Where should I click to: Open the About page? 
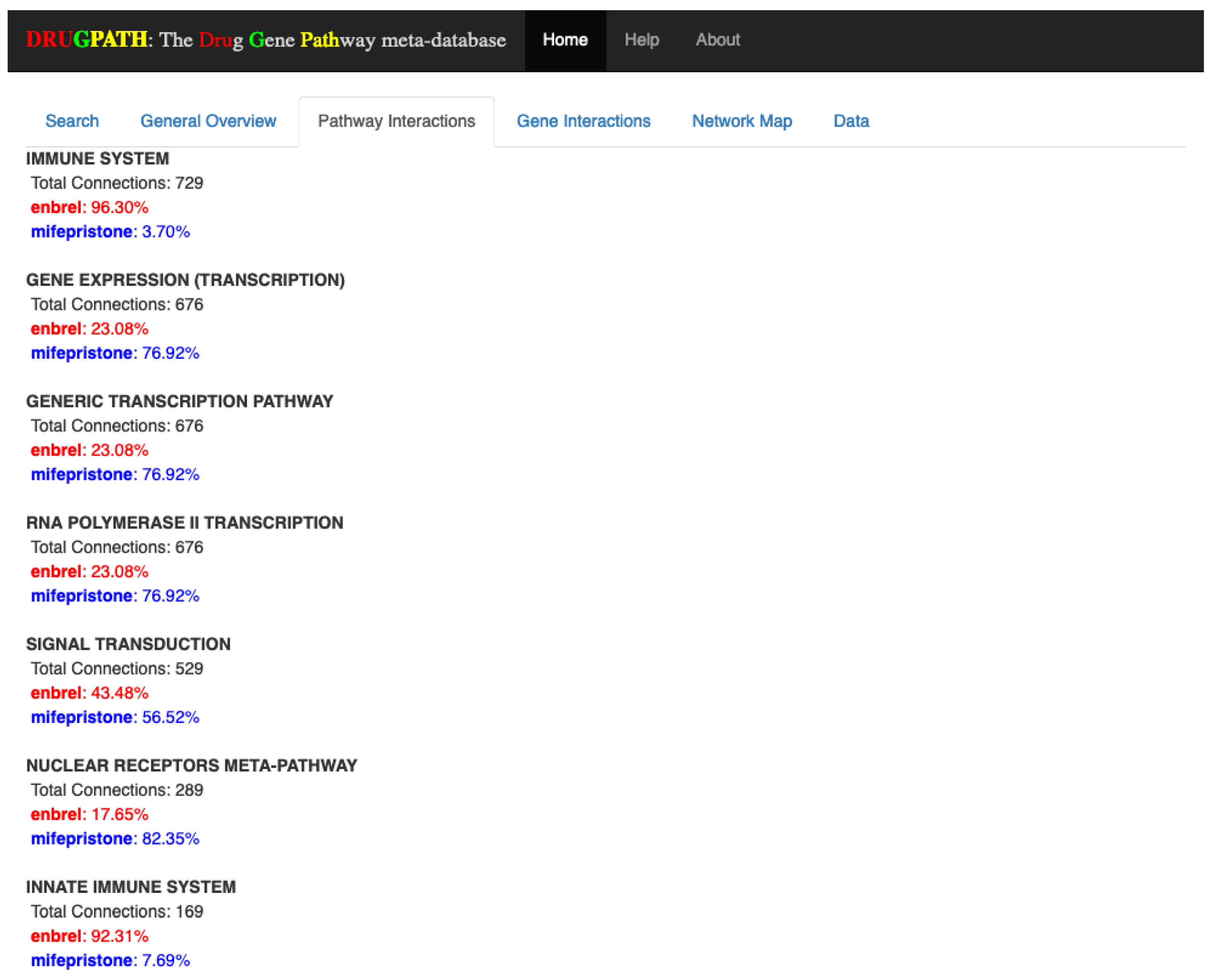tap(717, 40)
